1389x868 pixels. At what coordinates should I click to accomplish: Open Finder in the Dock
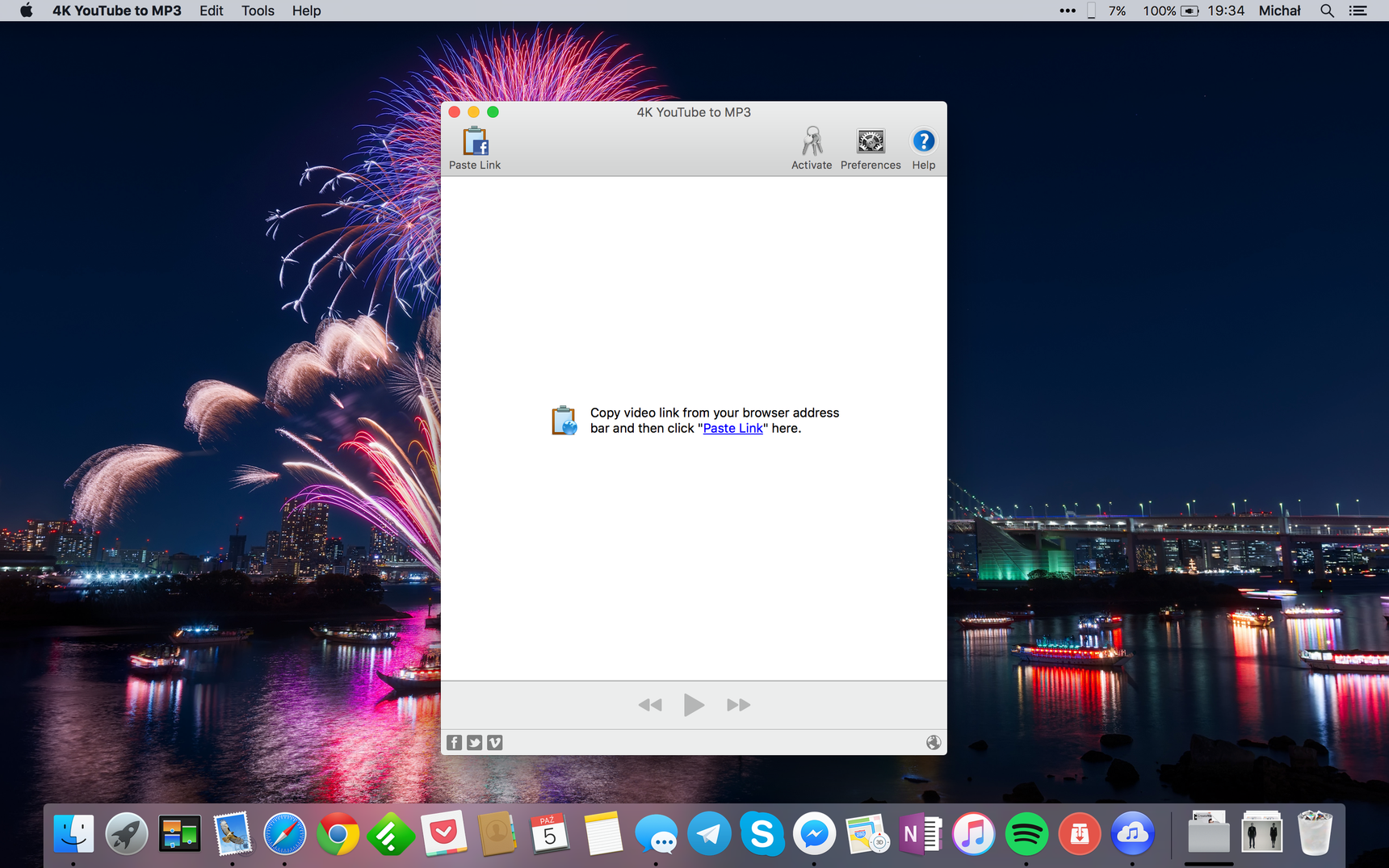pos(73,834)
